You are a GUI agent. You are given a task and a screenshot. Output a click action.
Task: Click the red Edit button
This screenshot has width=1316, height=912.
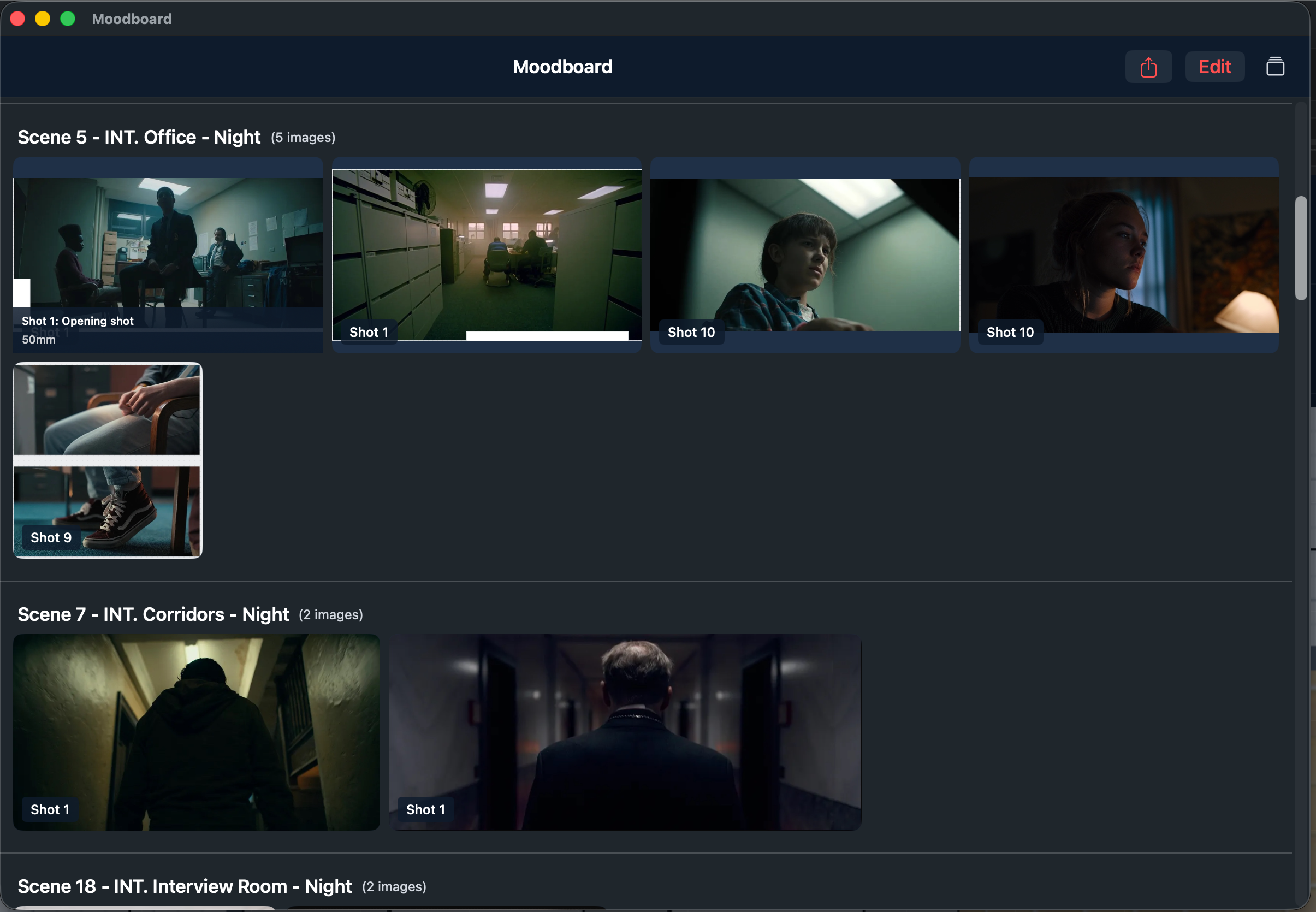(1214, 67)
